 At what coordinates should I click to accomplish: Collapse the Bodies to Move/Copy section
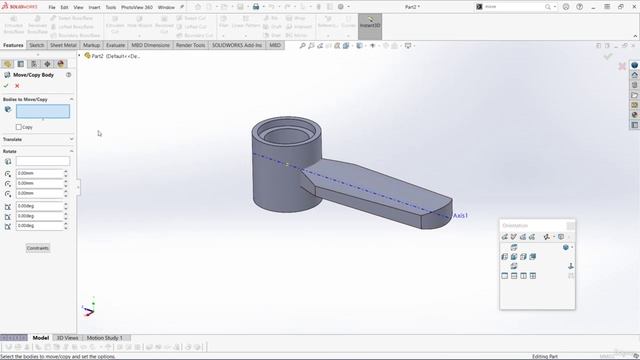[x=71, y=99]
